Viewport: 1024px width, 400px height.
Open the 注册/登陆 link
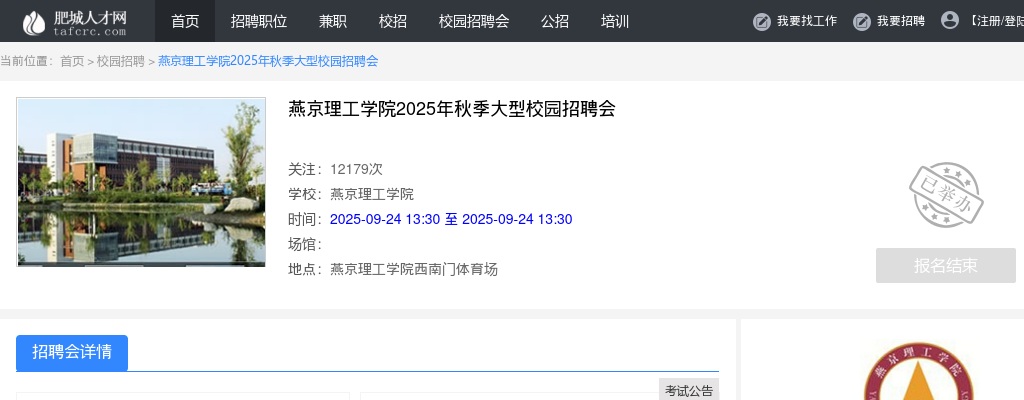[996, 21]
